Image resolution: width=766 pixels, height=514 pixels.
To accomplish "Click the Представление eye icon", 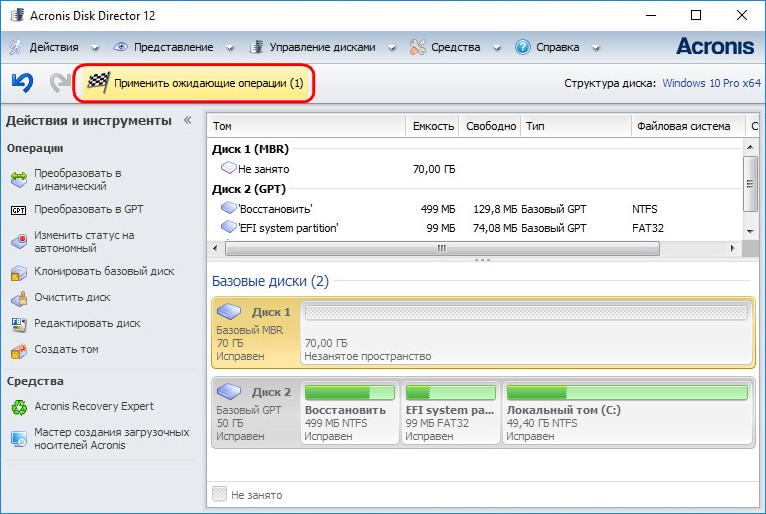I will pyautogui.click(x=120, y=46).
